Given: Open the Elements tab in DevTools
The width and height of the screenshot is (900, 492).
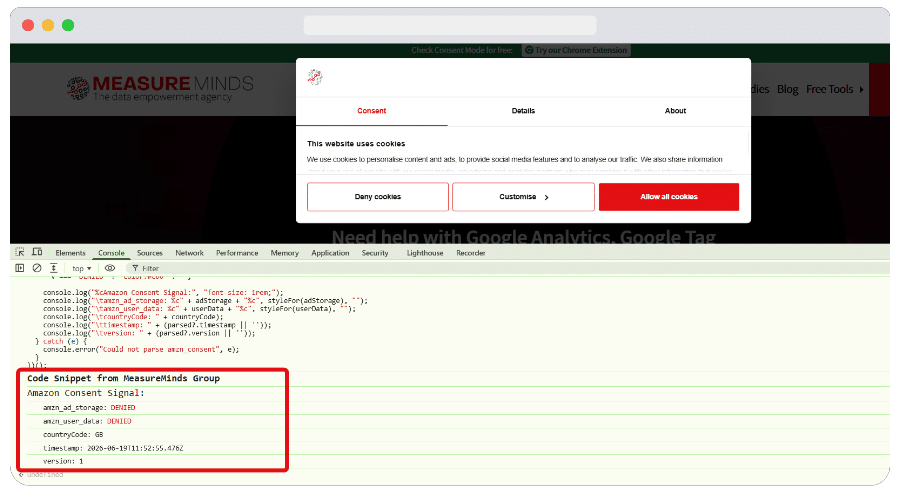Looking at the screenshot, I should coord(70,253).
